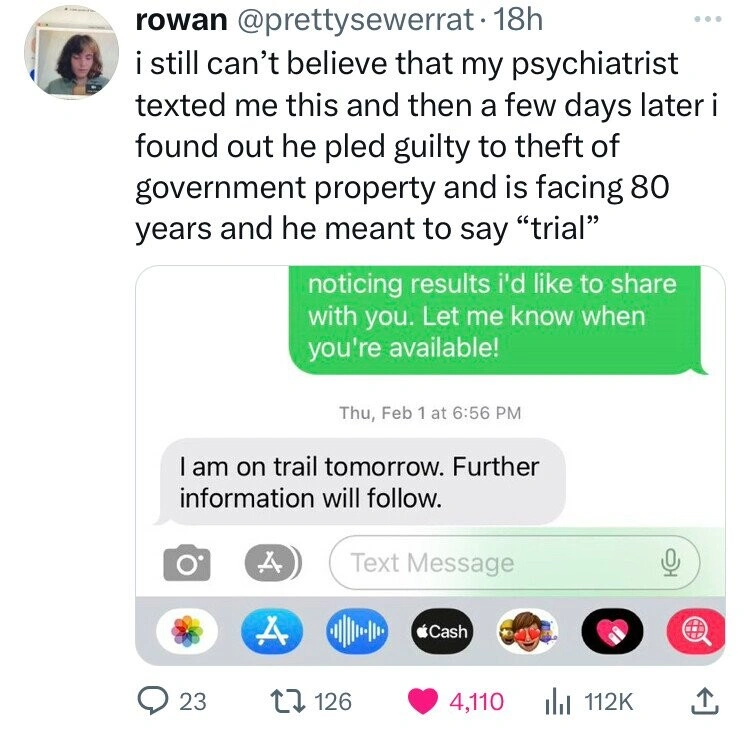Open the Apple Cash button
Viewport: 750px width, 731px height.
[x=441, y=631]
